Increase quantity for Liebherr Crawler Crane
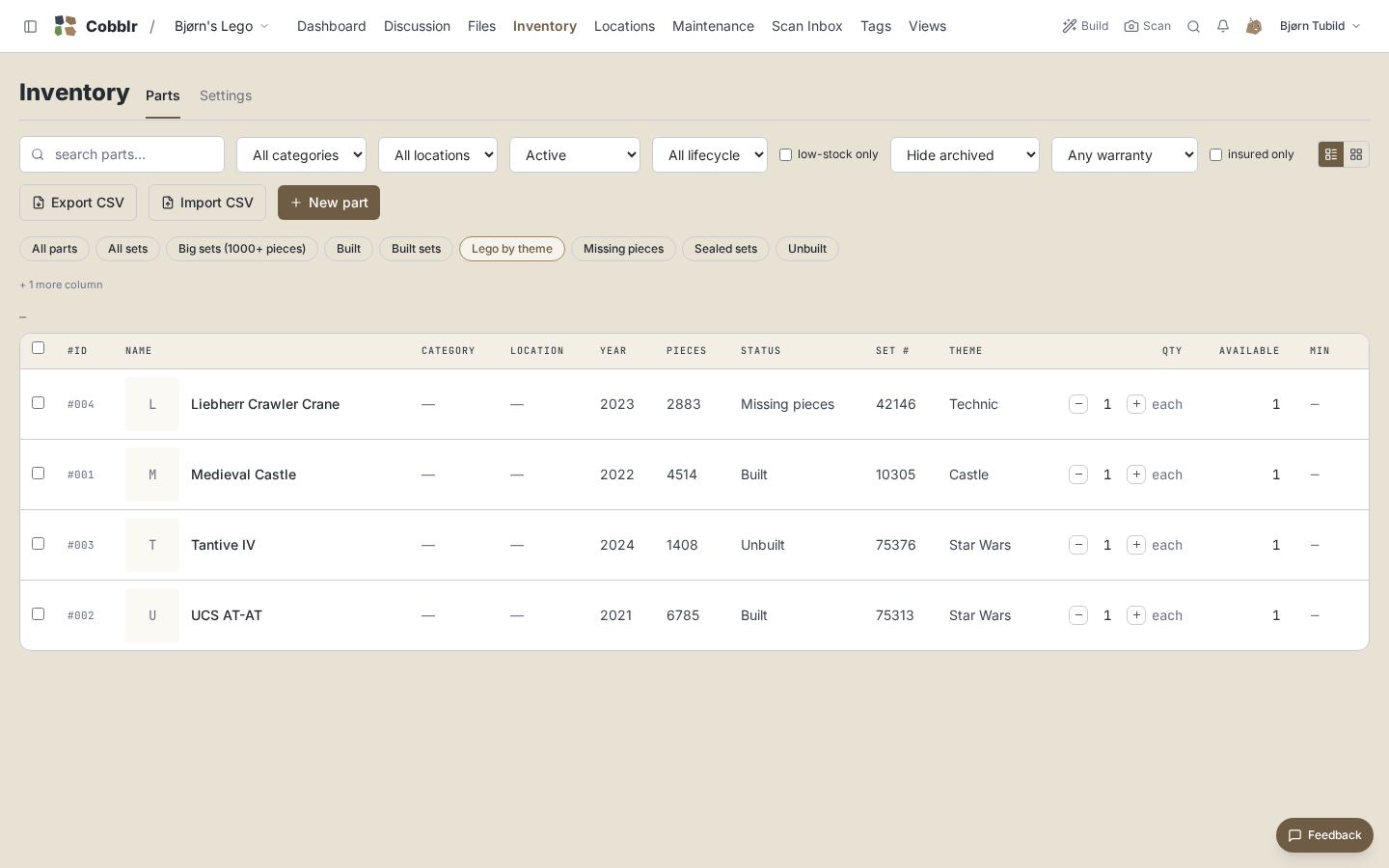Viewport: 1389px width, 868px height. point(1136,404)
